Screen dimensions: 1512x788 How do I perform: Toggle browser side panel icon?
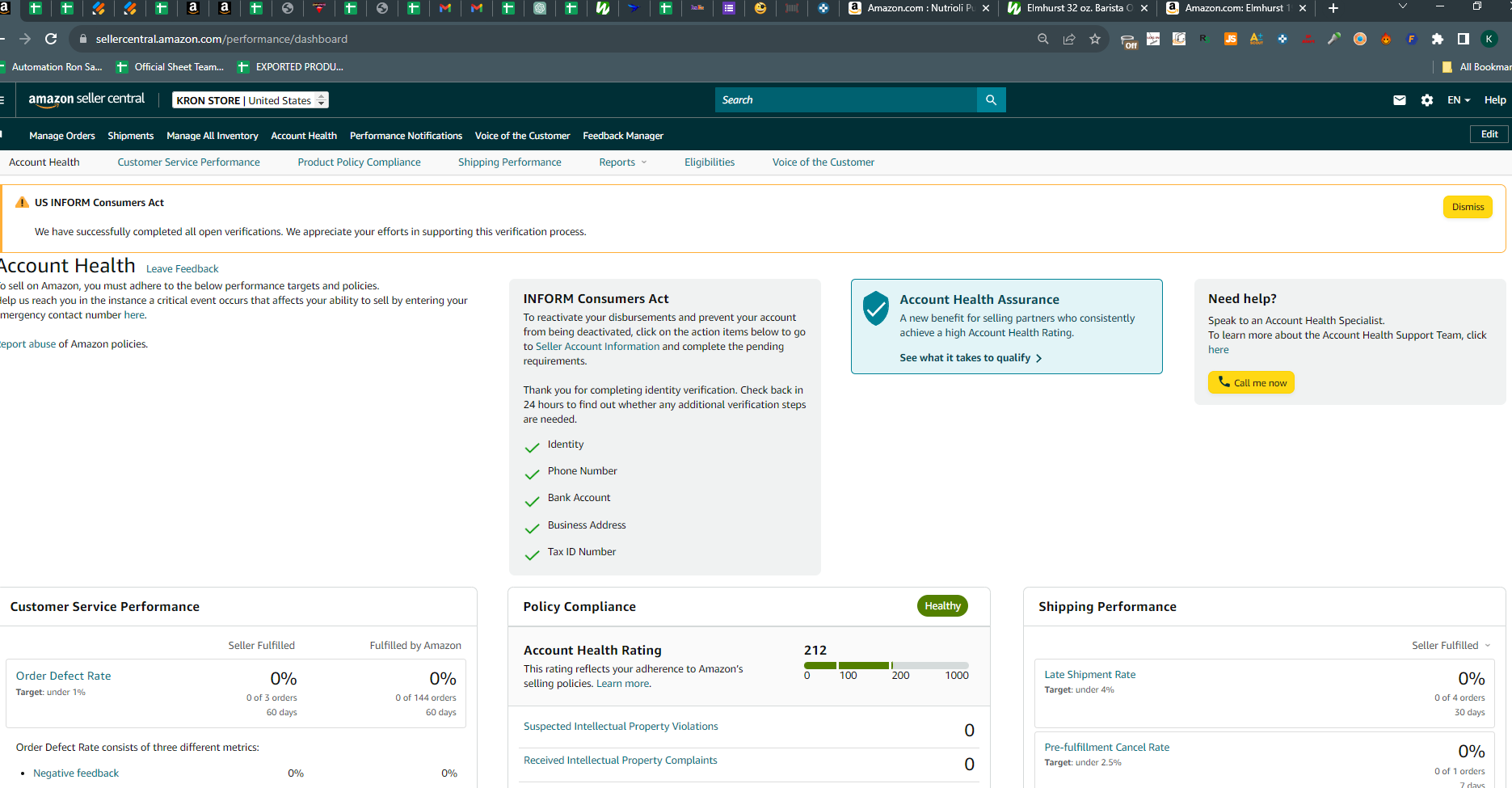point(1464,39)
